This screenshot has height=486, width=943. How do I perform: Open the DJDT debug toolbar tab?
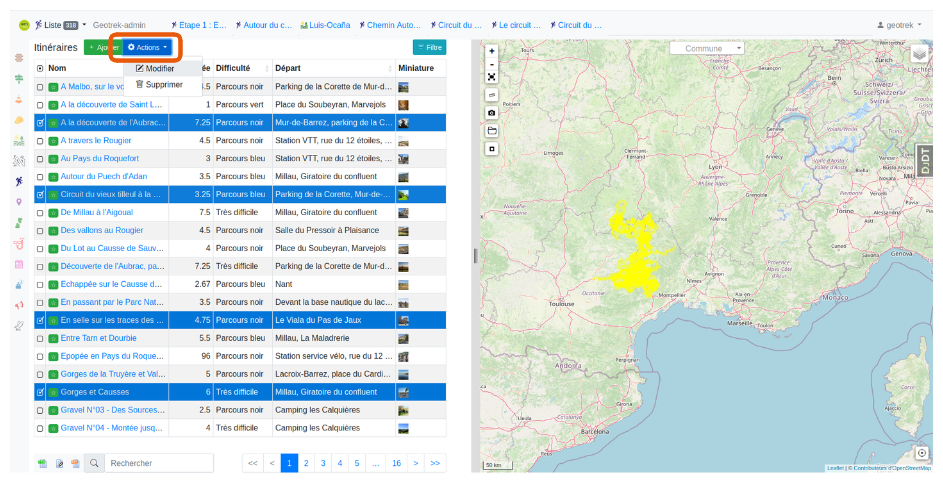(924, 161)
